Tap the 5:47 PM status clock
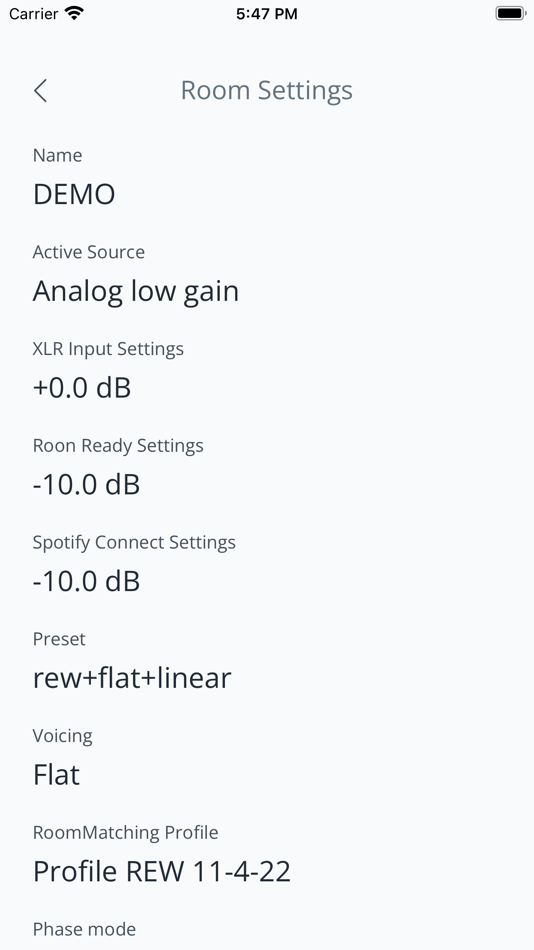Viewport: 534px width, 950px height. tap(267, 13)
